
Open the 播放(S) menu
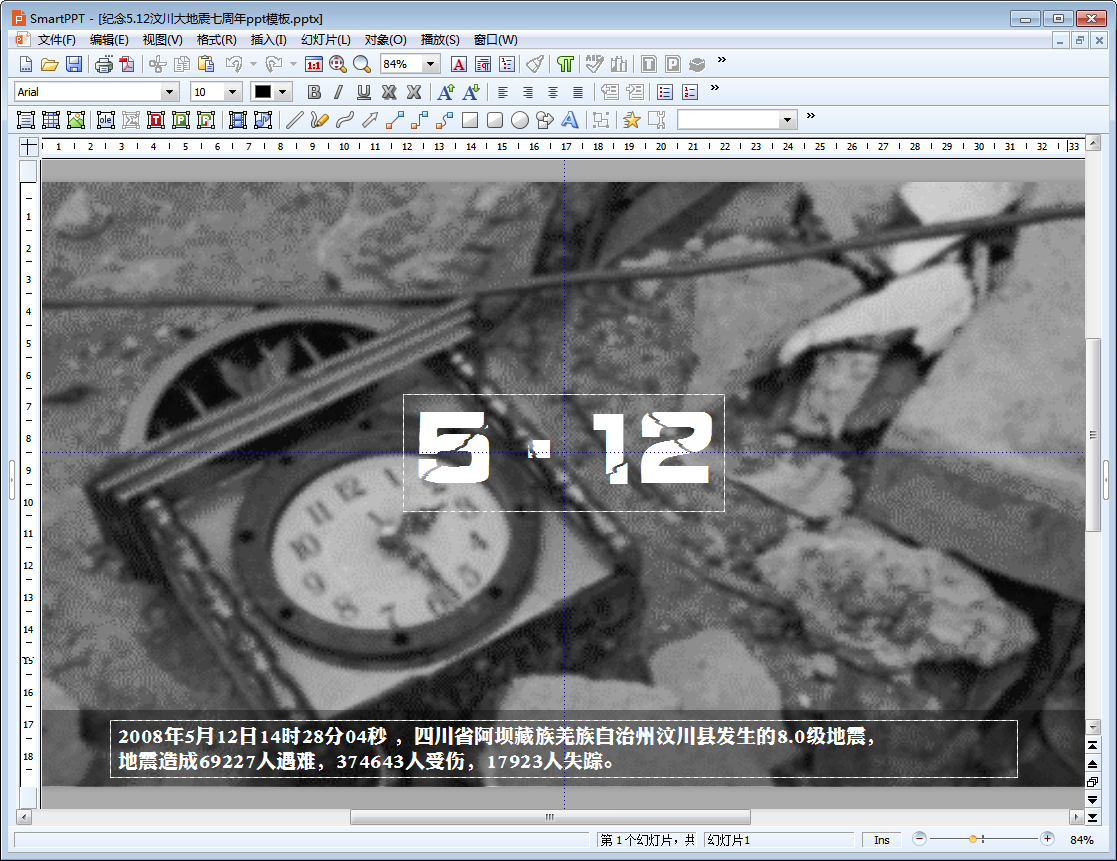tap(440, 40)
